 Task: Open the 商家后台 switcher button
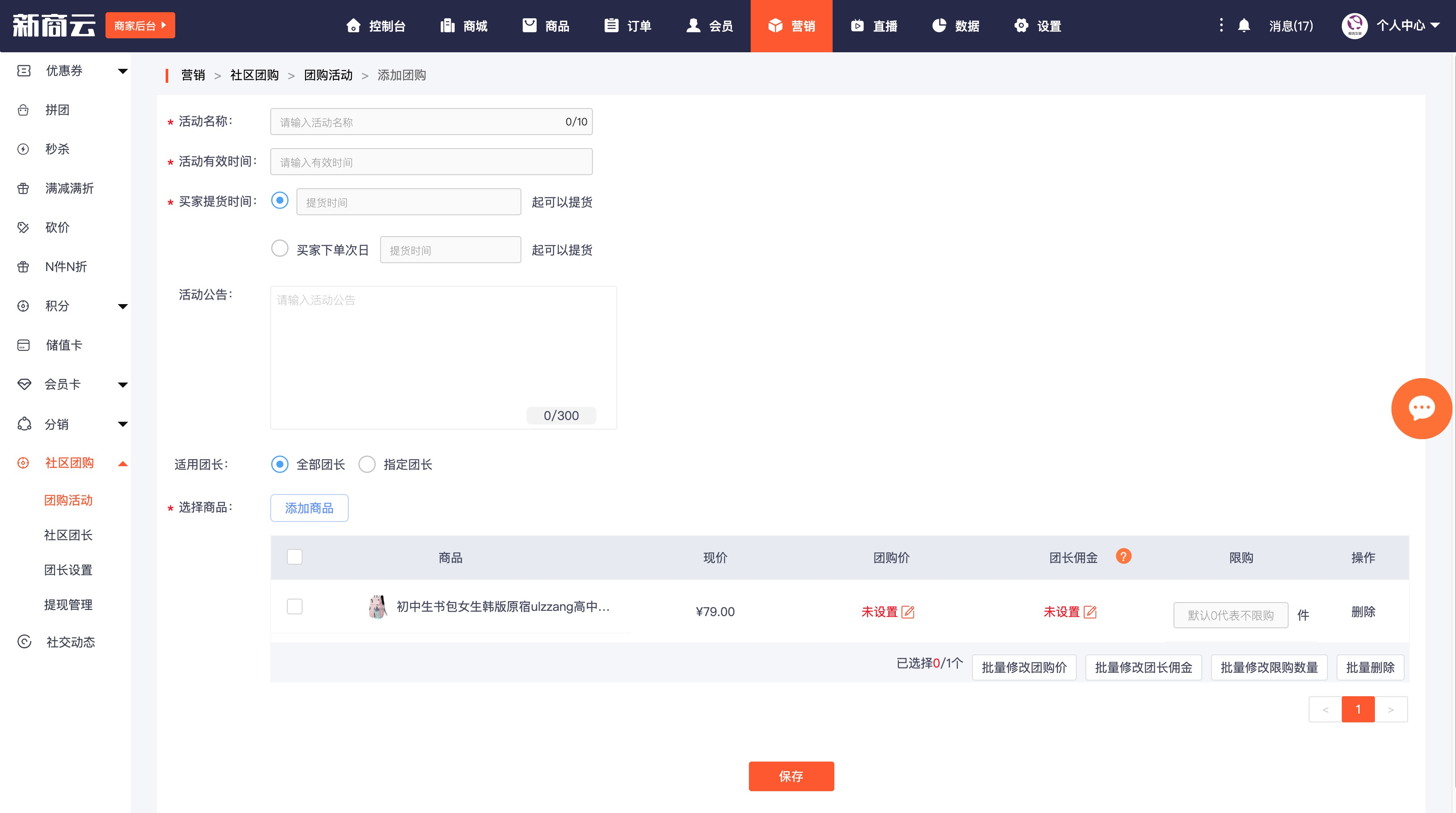click(x=140, y=25)
